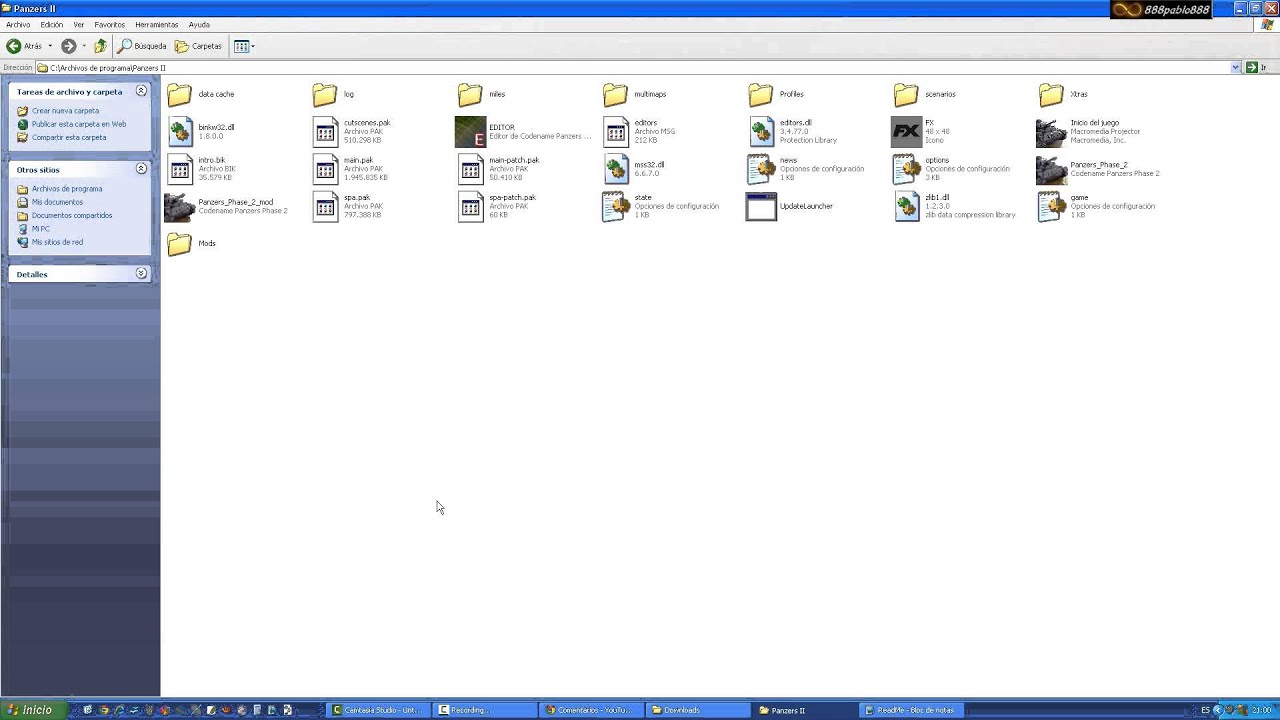Click the Ir go button
Viewport: 1280px width, 720px height.
1256,68
